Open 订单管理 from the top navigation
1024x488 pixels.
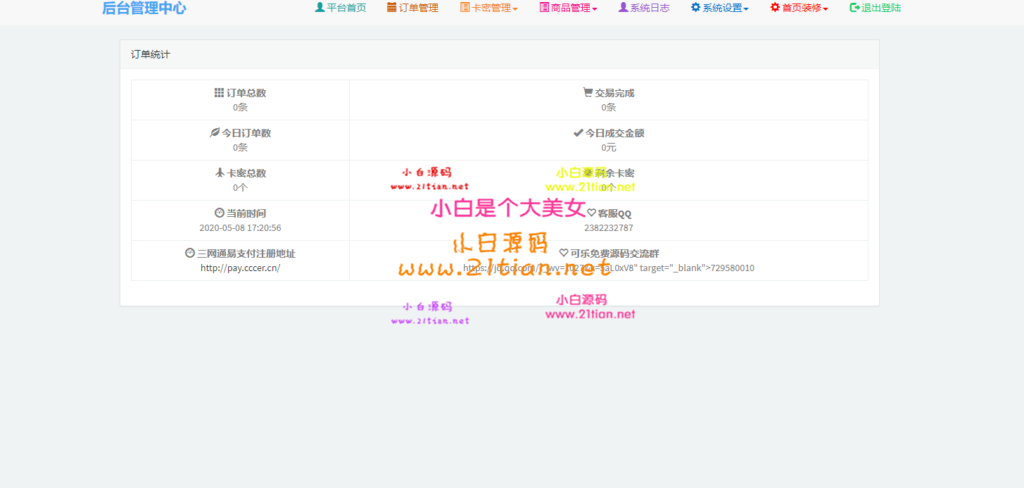tap(412, 8)
